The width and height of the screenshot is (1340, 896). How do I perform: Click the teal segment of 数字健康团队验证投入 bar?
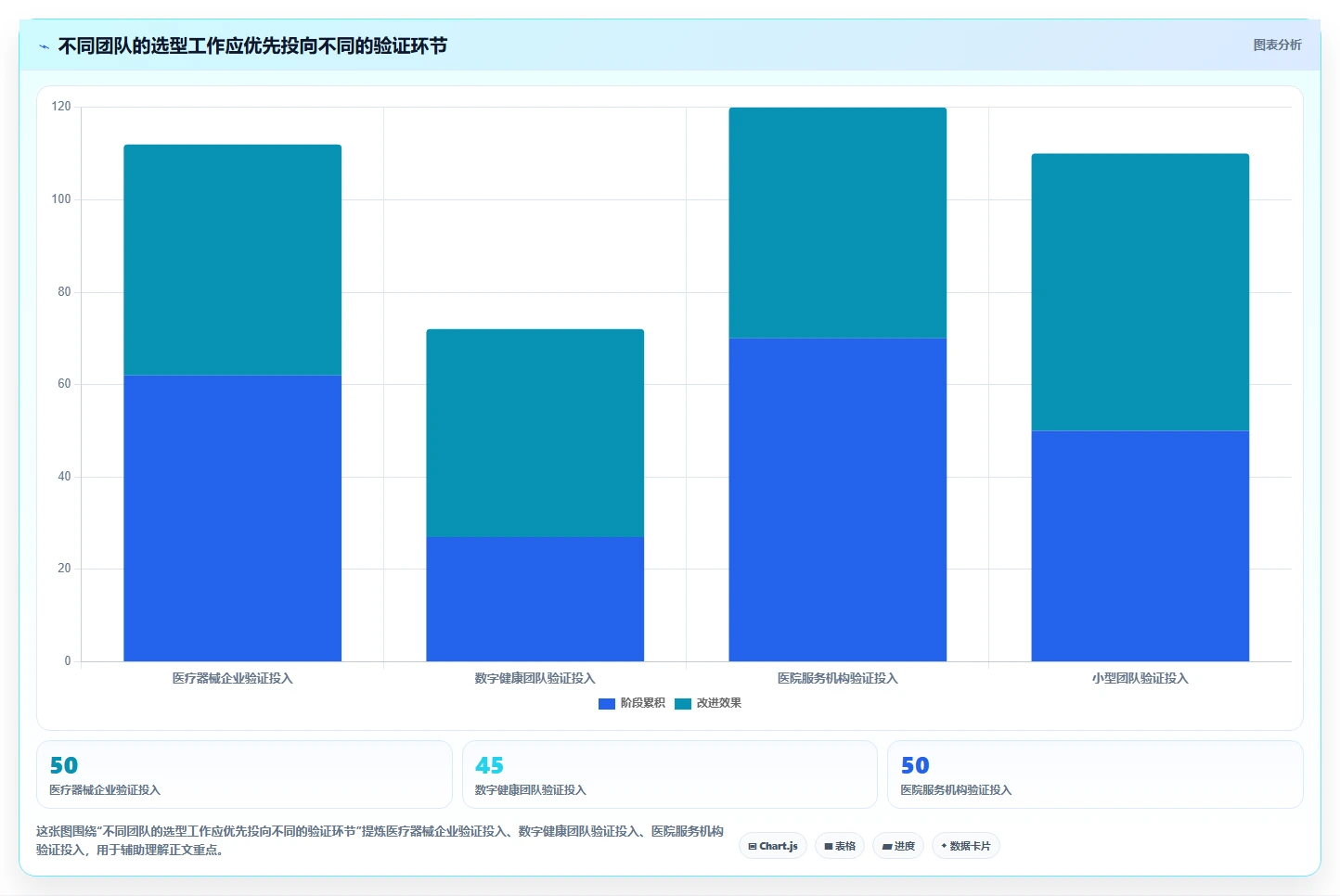click(x=535, y=433)
